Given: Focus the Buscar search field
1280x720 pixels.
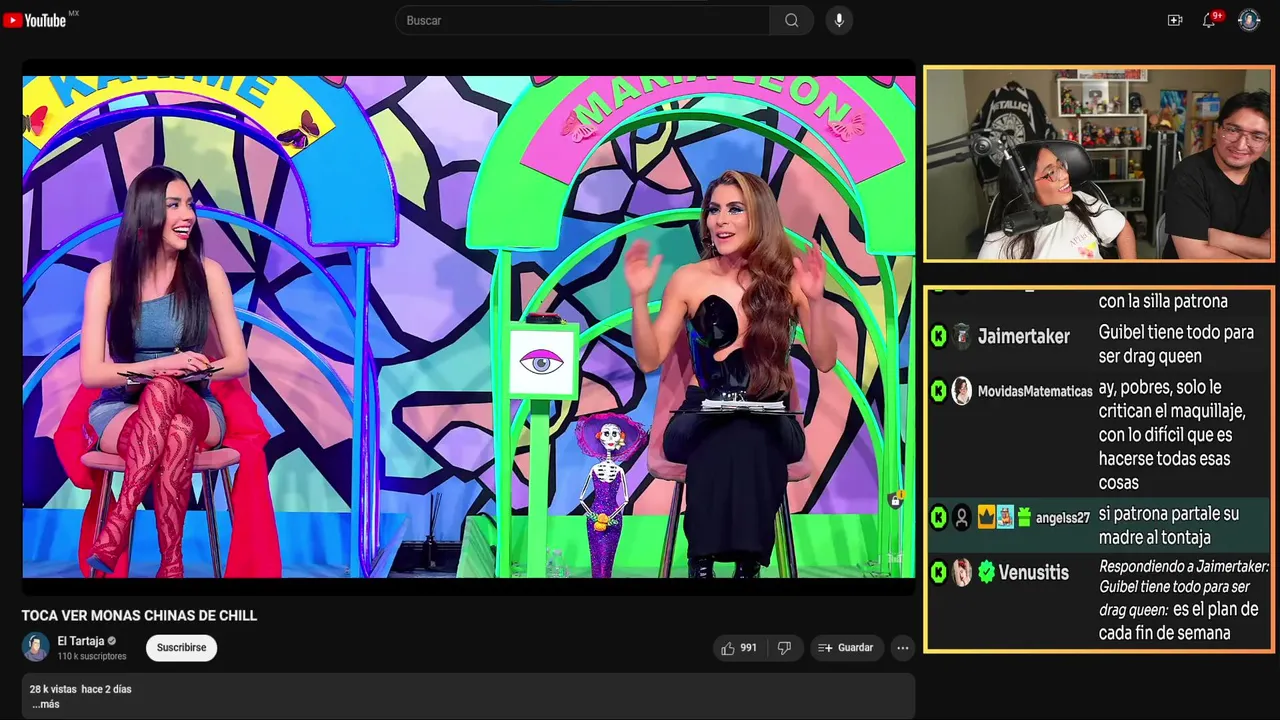Looking at the screenshot, I should click(583, 20).
